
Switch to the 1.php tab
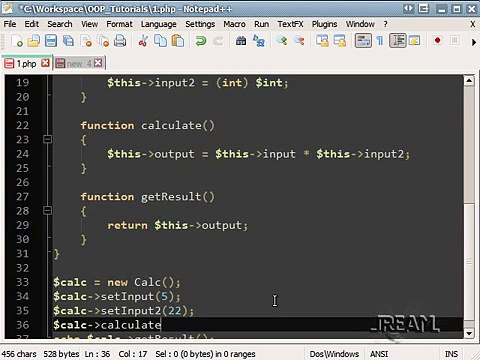pos(26,63)
